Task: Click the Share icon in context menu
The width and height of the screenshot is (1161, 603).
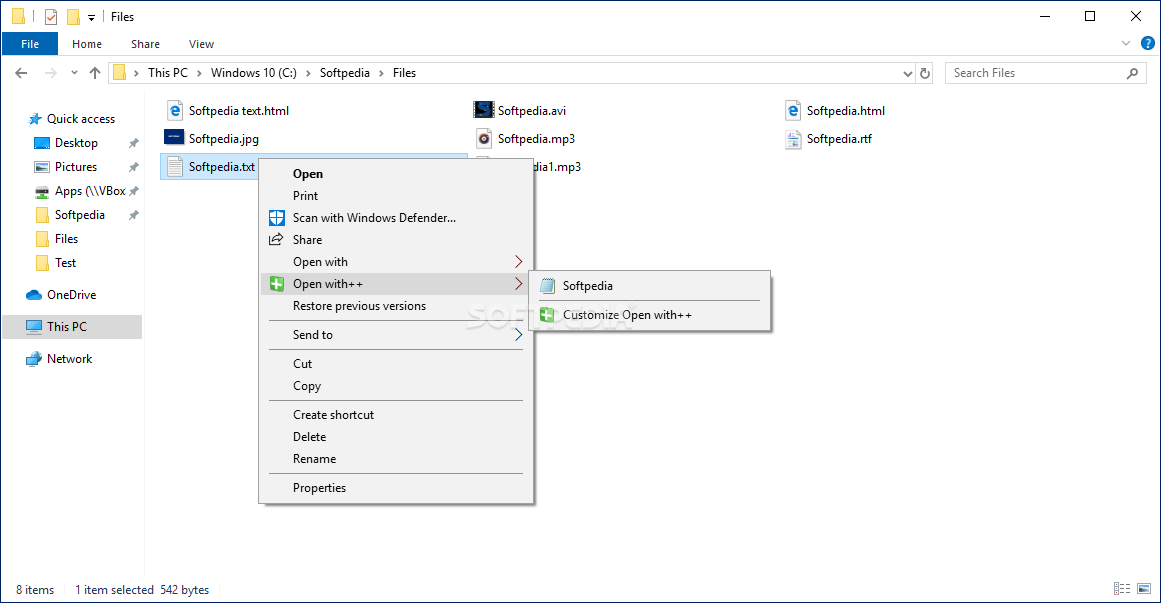Action: click(276, 239)
